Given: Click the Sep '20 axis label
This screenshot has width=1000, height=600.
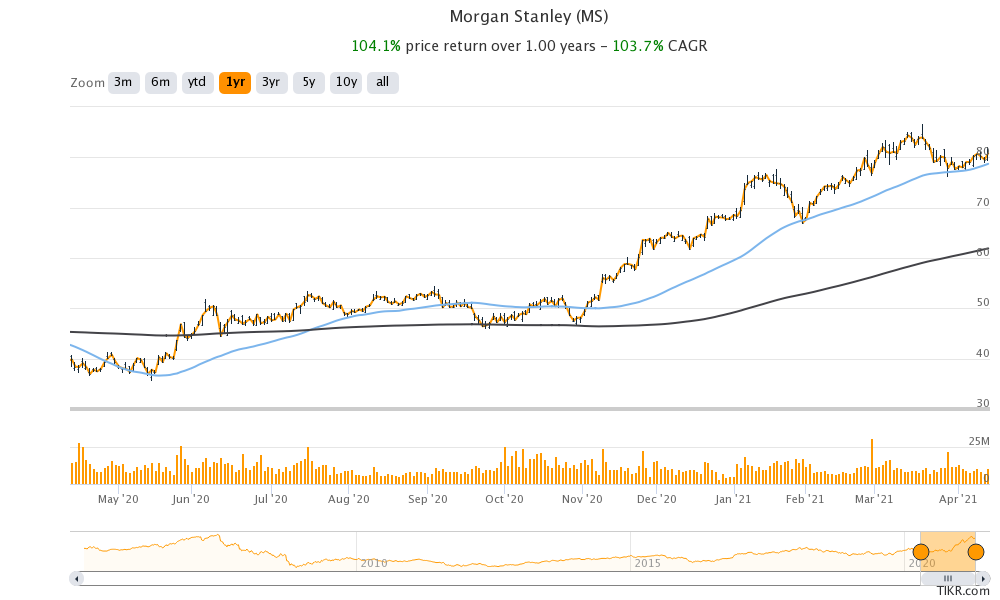Looking at the screenshot, I should coord(428,499).
